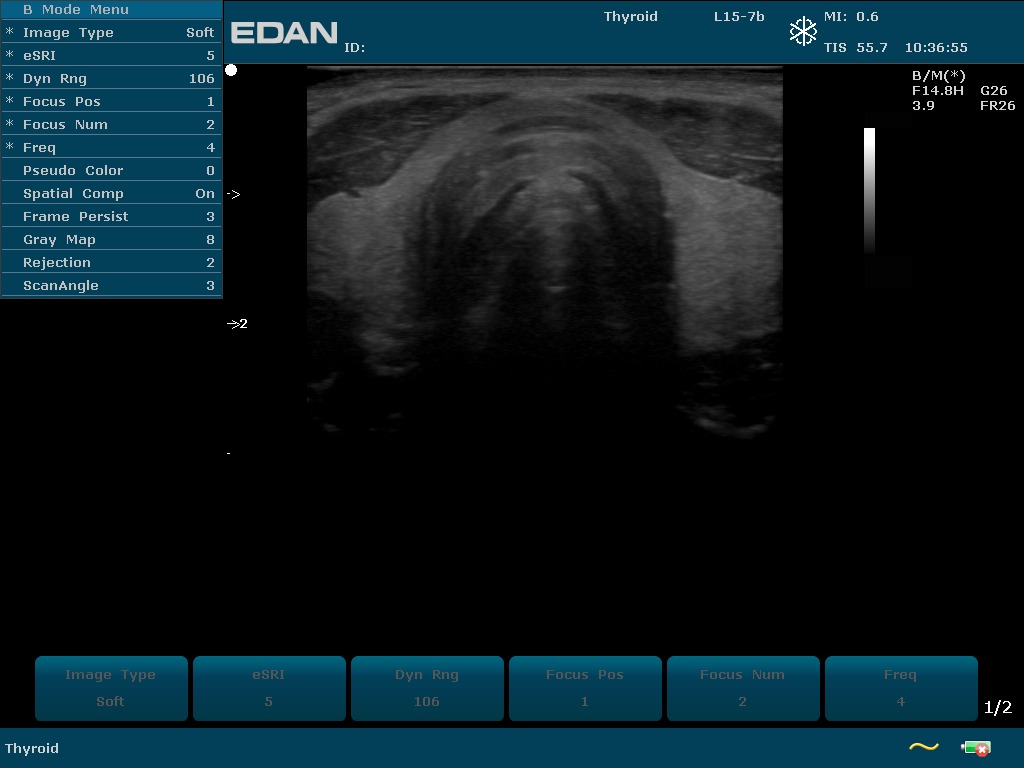
Task: Toggle Spatial Comp setting in menu
Action: (111, 194)
